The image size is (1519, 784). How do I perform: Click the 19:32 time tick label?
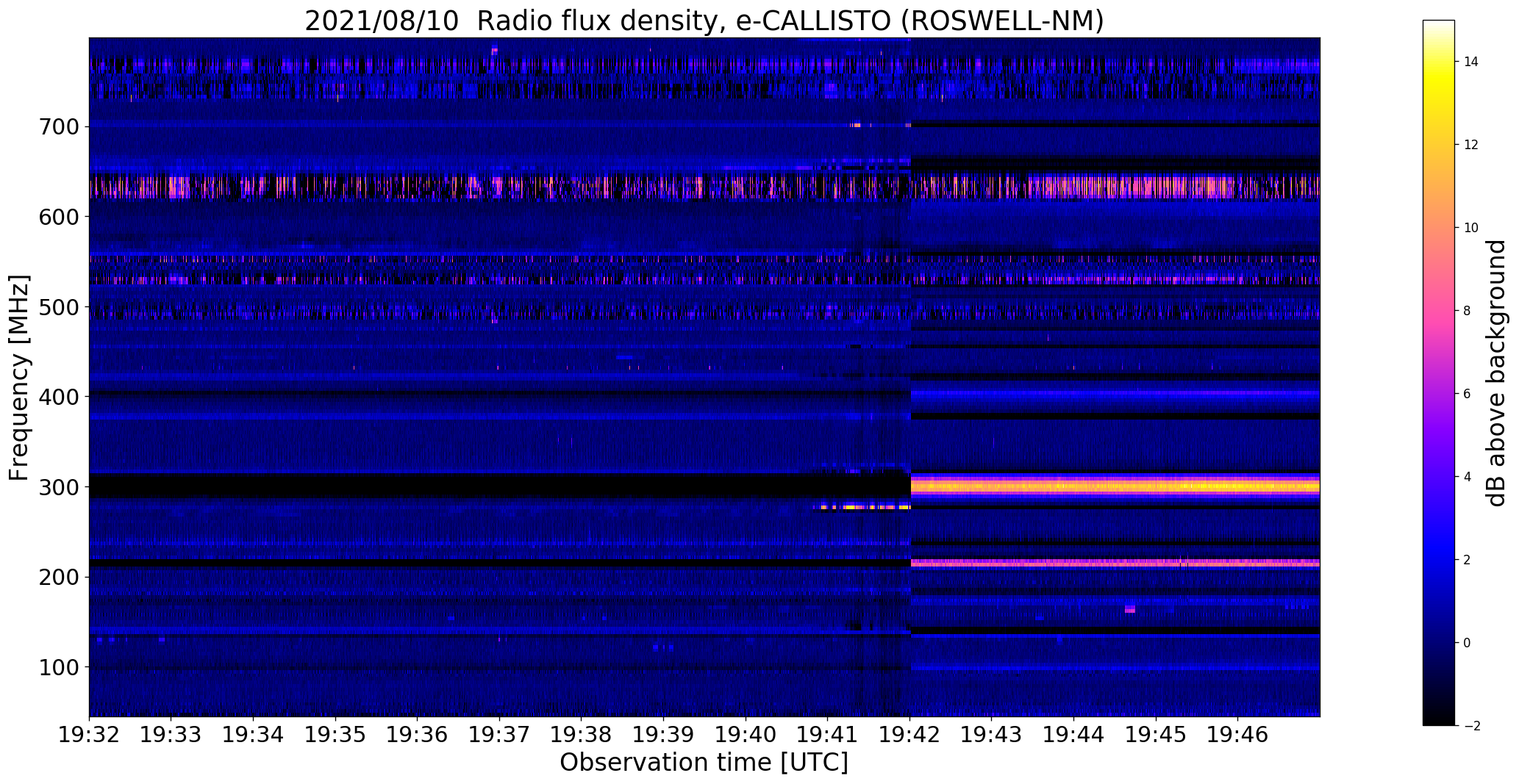pos(90,733)
